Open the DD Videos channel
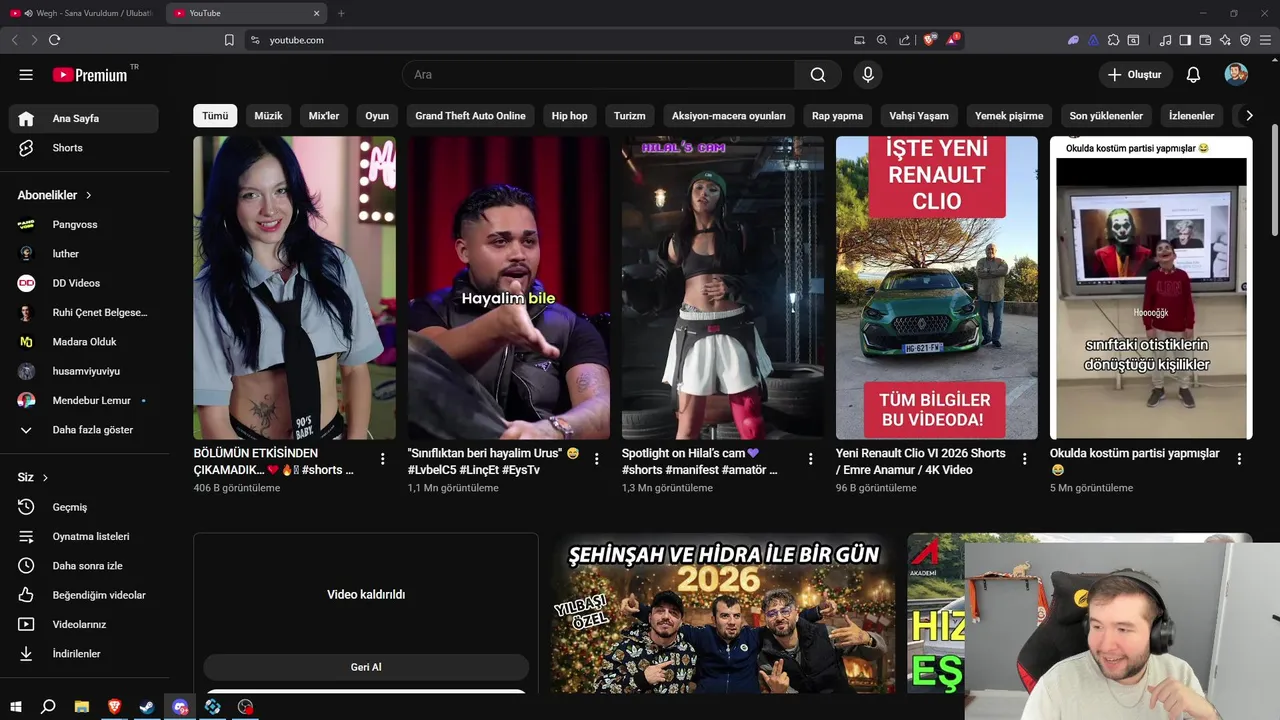 coord(84,283)
